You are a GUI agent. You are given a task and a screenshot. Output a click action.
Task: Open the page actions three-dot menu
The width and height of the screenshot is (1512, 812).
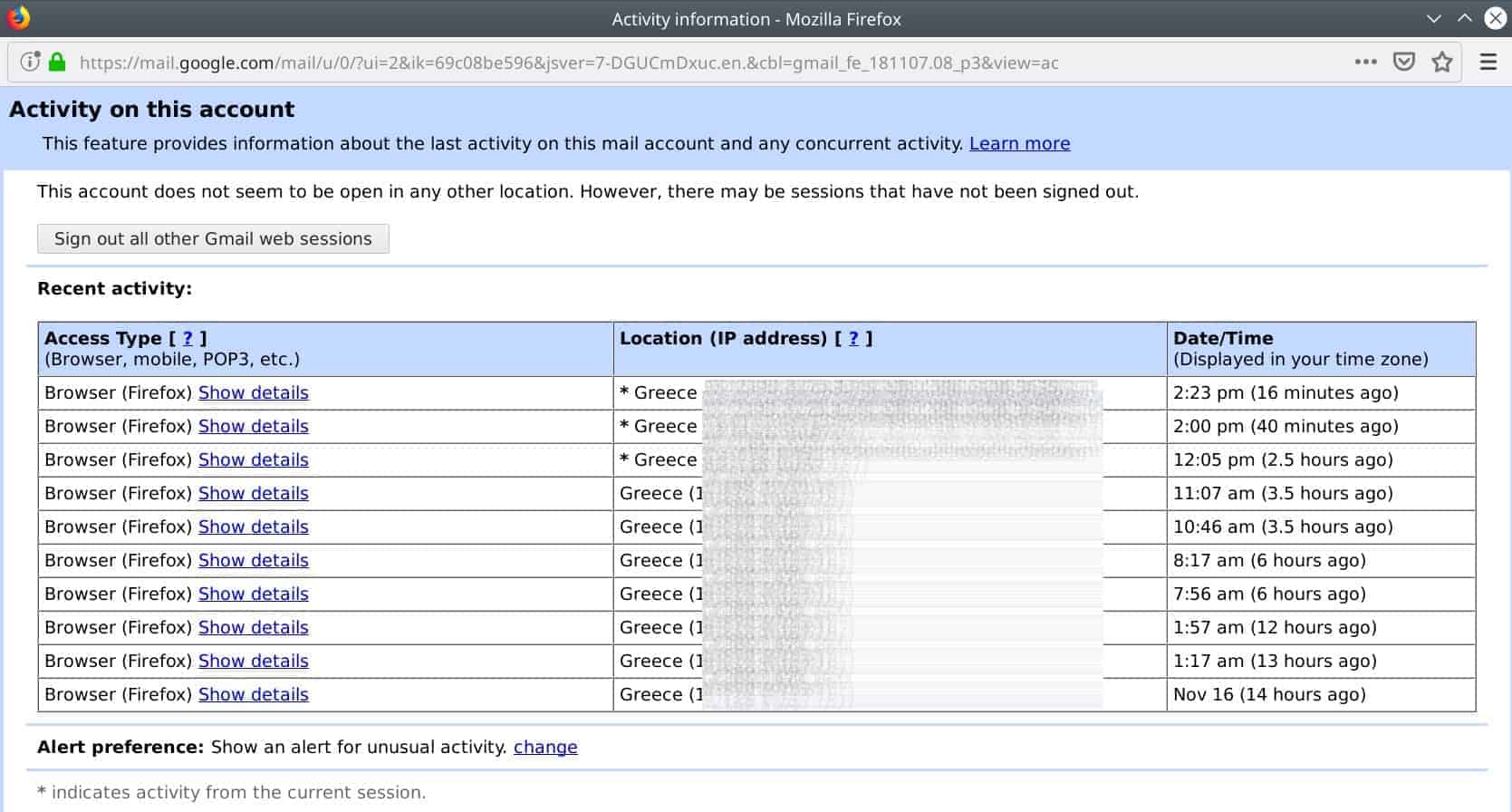click(1365, 62)
